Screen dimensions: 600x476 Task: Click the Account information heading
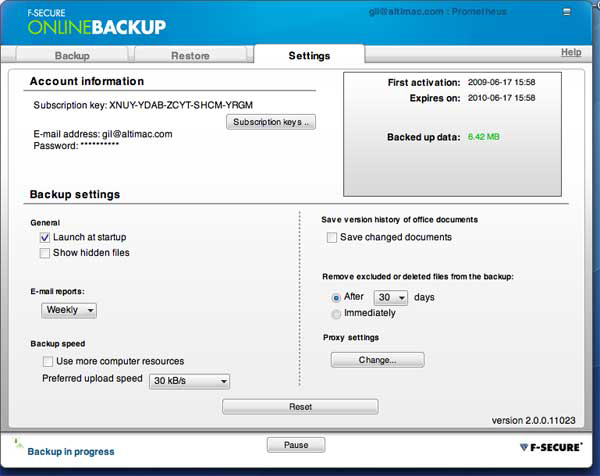coord(87,81)
